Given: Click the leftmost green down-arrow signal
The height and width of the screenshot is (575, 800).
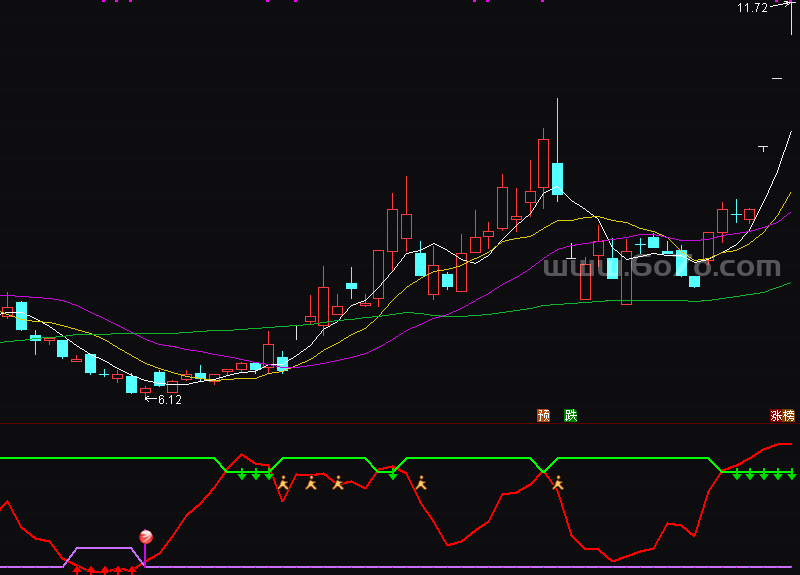Looking at the screenshot, I should coord(242,474).
